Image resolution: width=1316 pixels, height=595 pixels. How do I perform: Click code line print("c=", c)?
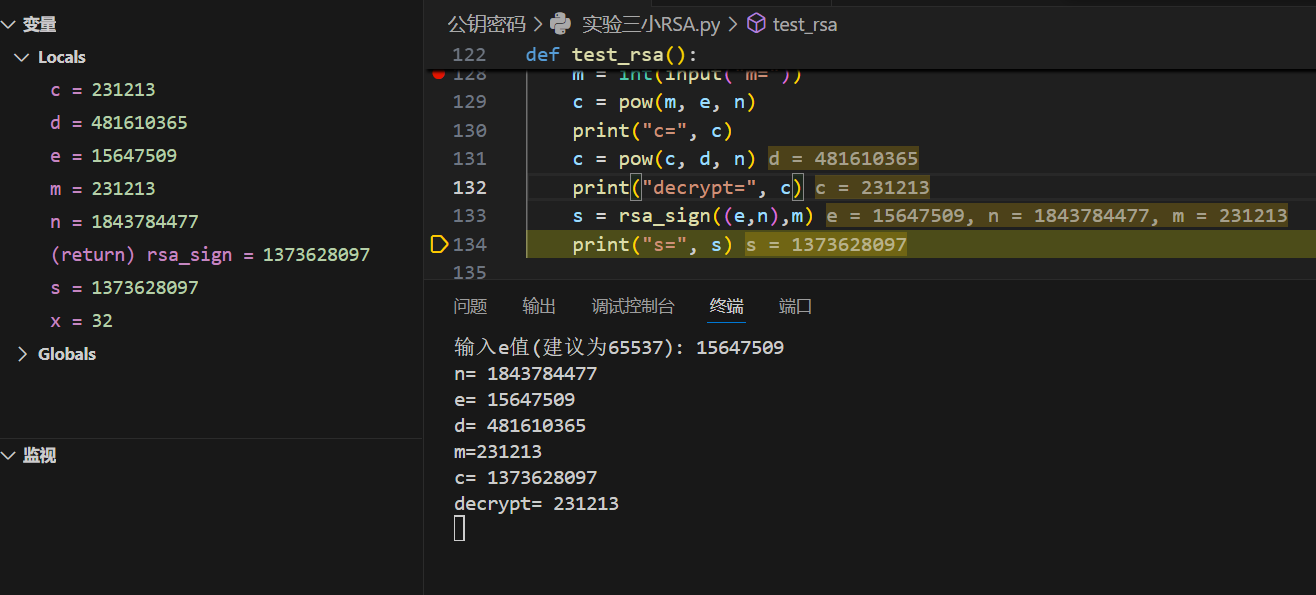(652, 131)
